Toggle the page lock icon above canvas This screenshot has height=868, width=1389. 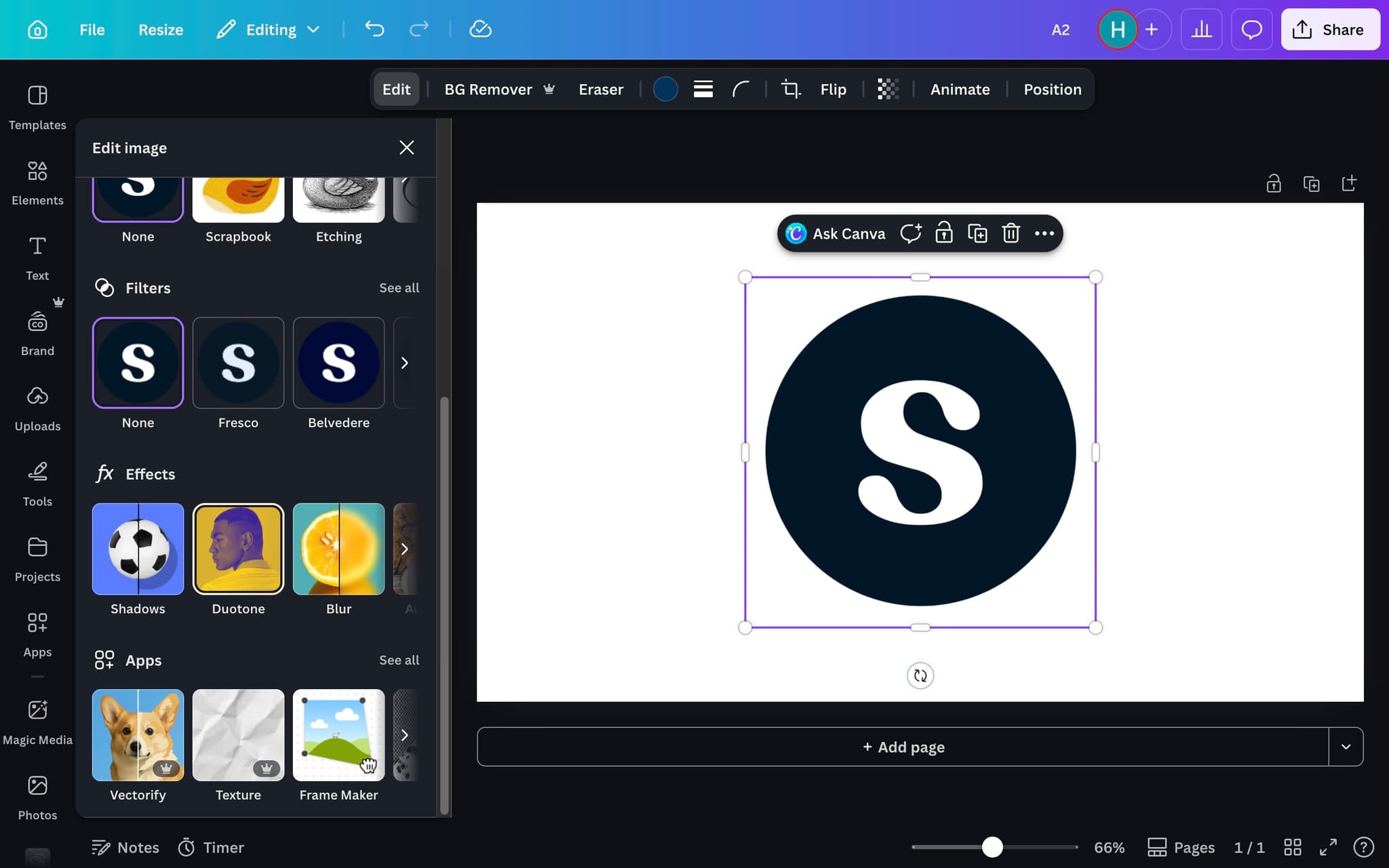[x=1273, y=183]
